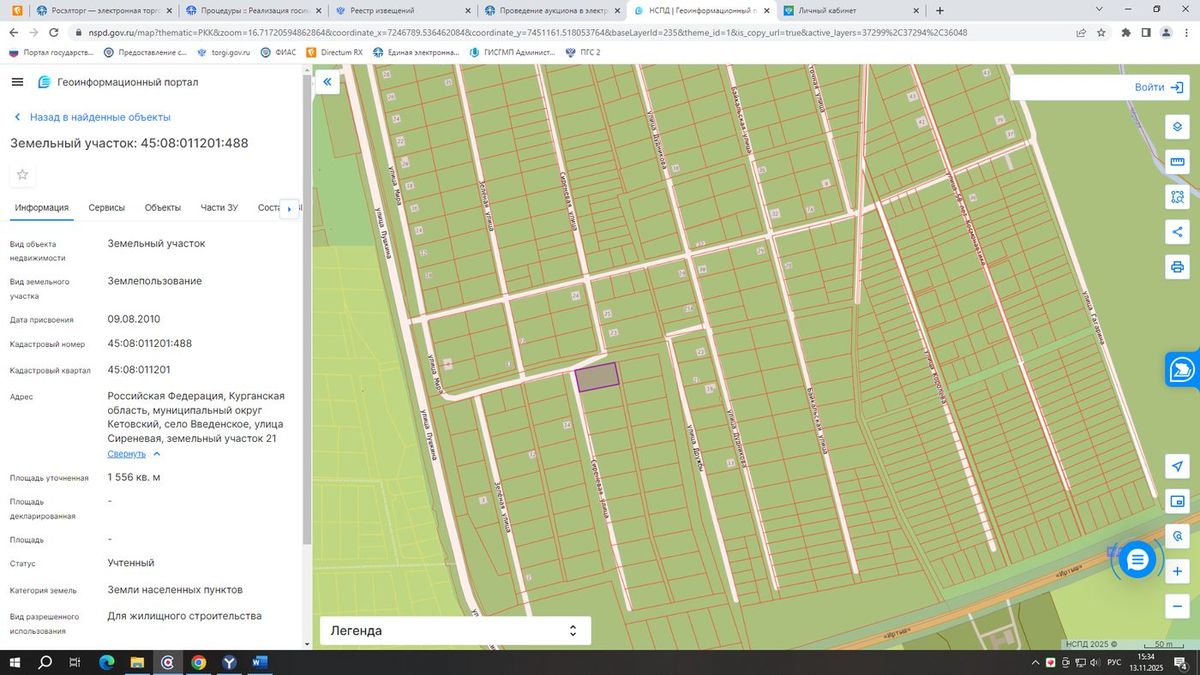This screenshot has height=675, width=1200.
Task: Open Google Chrome from the taskbar
Action: [x=198, y=662]
